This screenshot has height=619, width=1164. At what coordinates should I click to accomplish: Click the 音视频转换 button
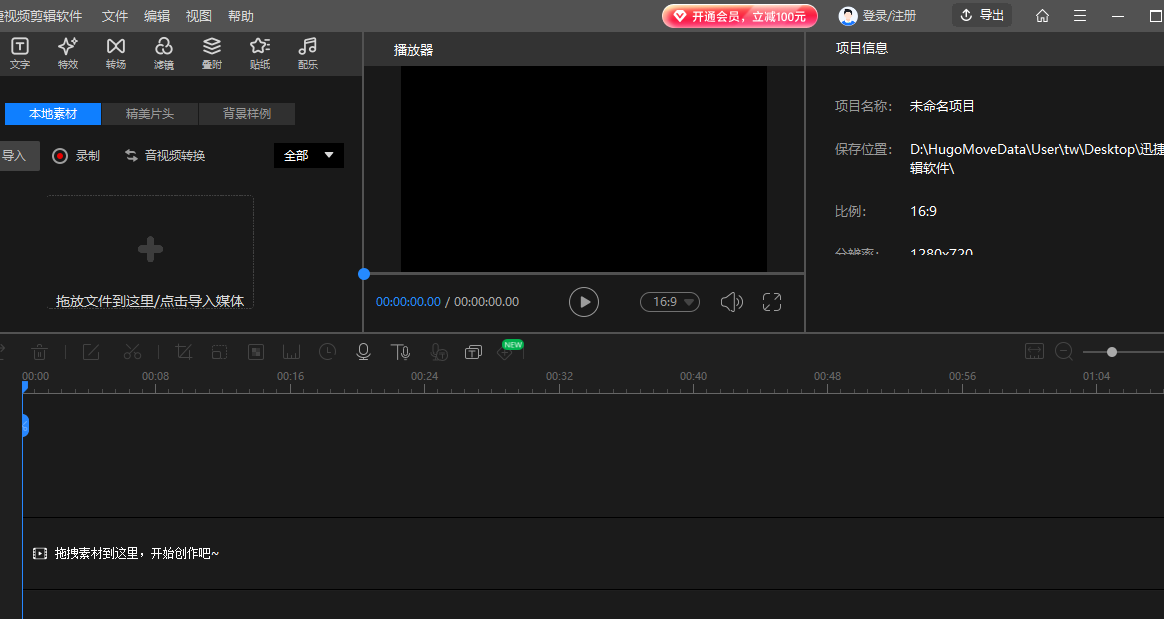(164, 155)
